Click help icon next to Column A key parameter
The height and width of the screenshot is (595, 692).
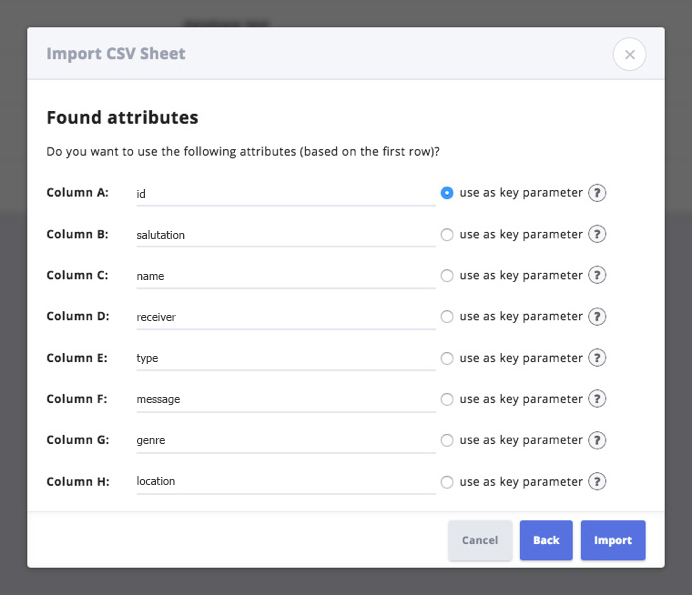point(597,193)
